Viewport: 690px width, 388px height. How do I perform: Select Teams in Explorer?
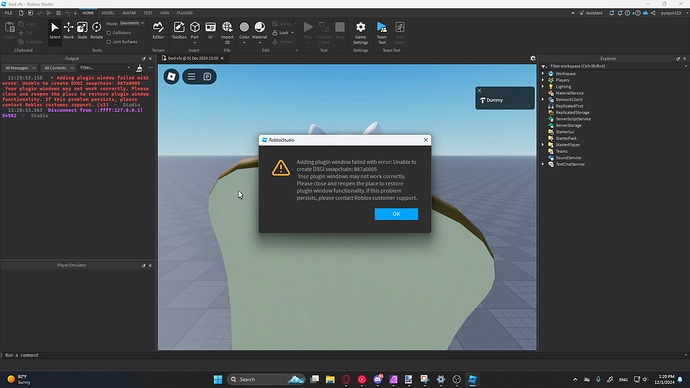(561, 151)
